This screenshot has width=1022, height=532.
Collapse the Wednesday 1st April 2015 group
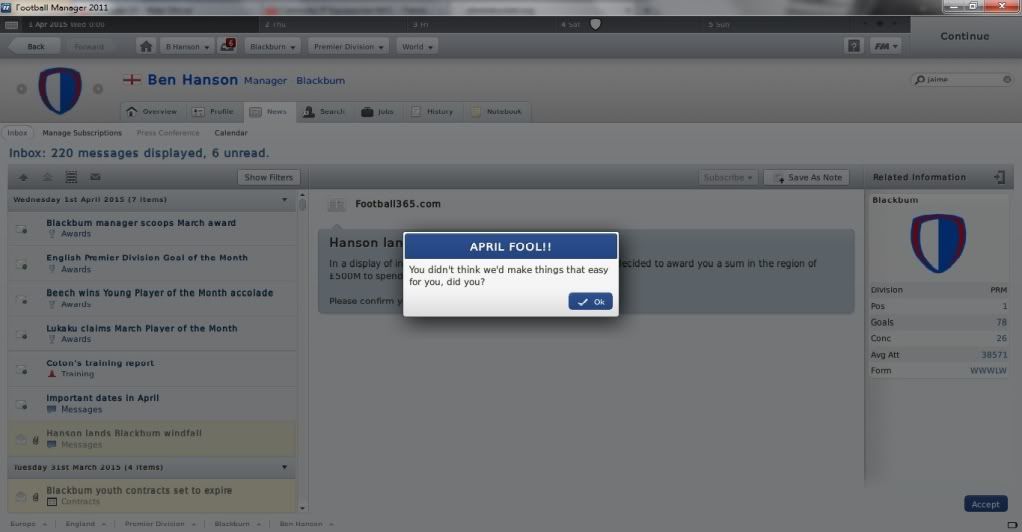pyautogui.click(x=284, y=199)
